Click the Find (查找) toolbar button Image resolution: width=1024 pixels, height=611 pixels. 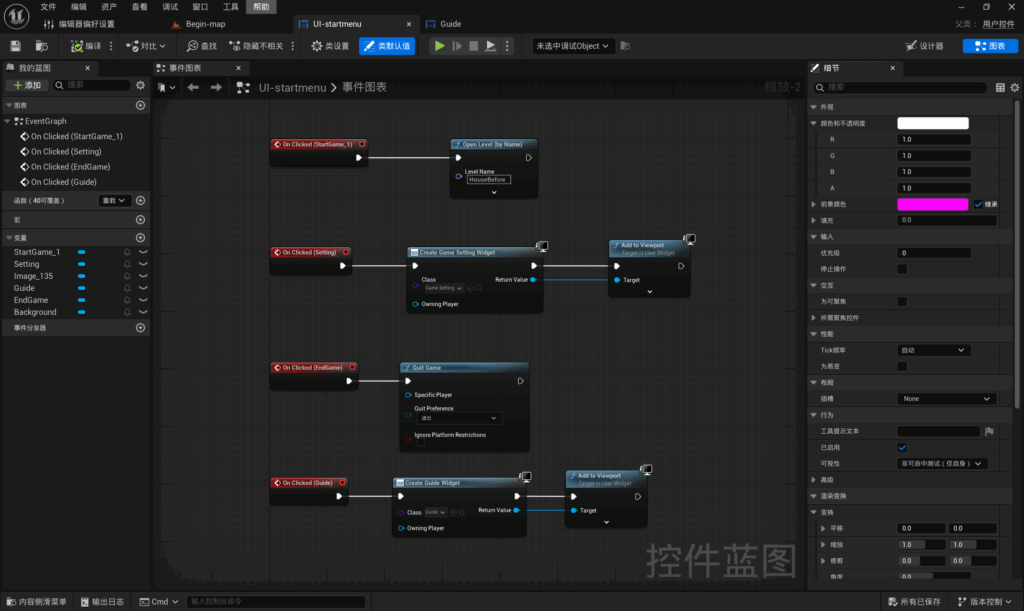pos(201,46)
